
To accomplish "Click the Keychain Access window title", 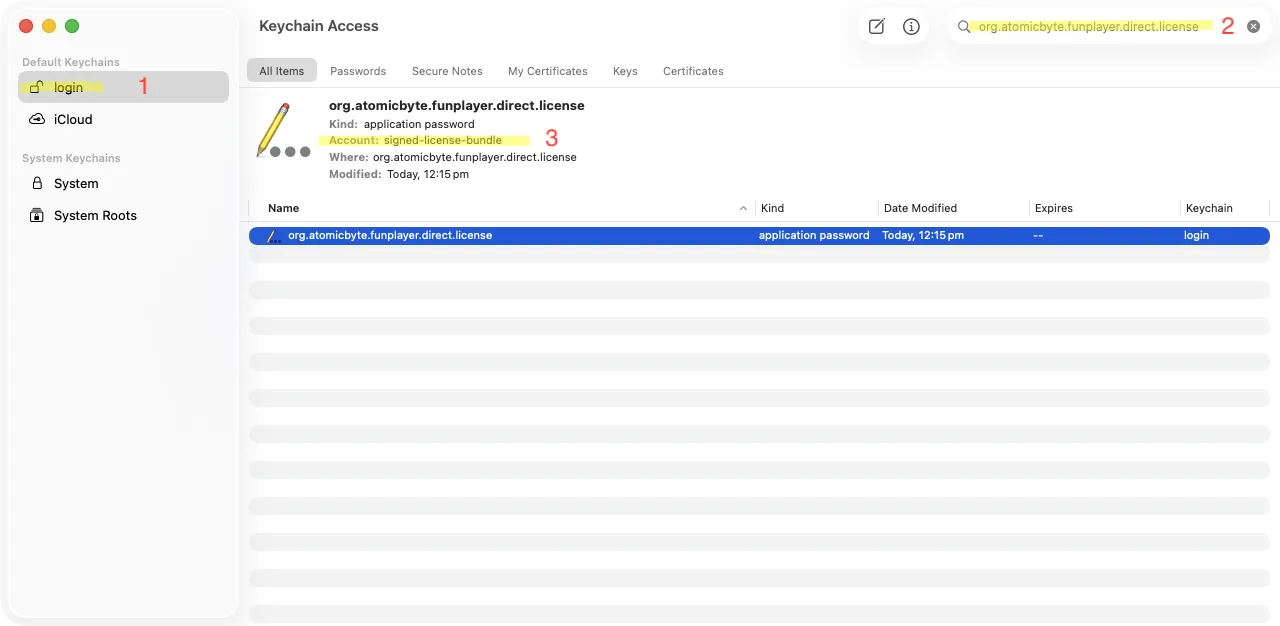I will (319, 26).
